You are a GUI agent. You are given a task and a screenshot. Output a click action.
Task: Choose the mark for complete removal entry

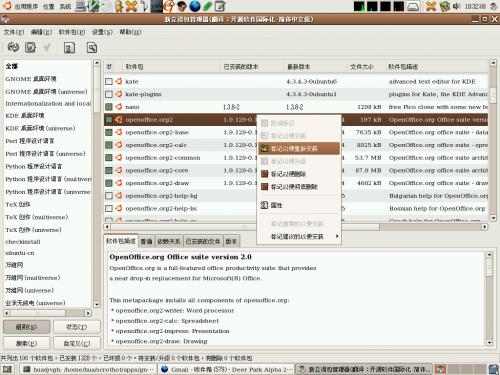tap(299, 186)
